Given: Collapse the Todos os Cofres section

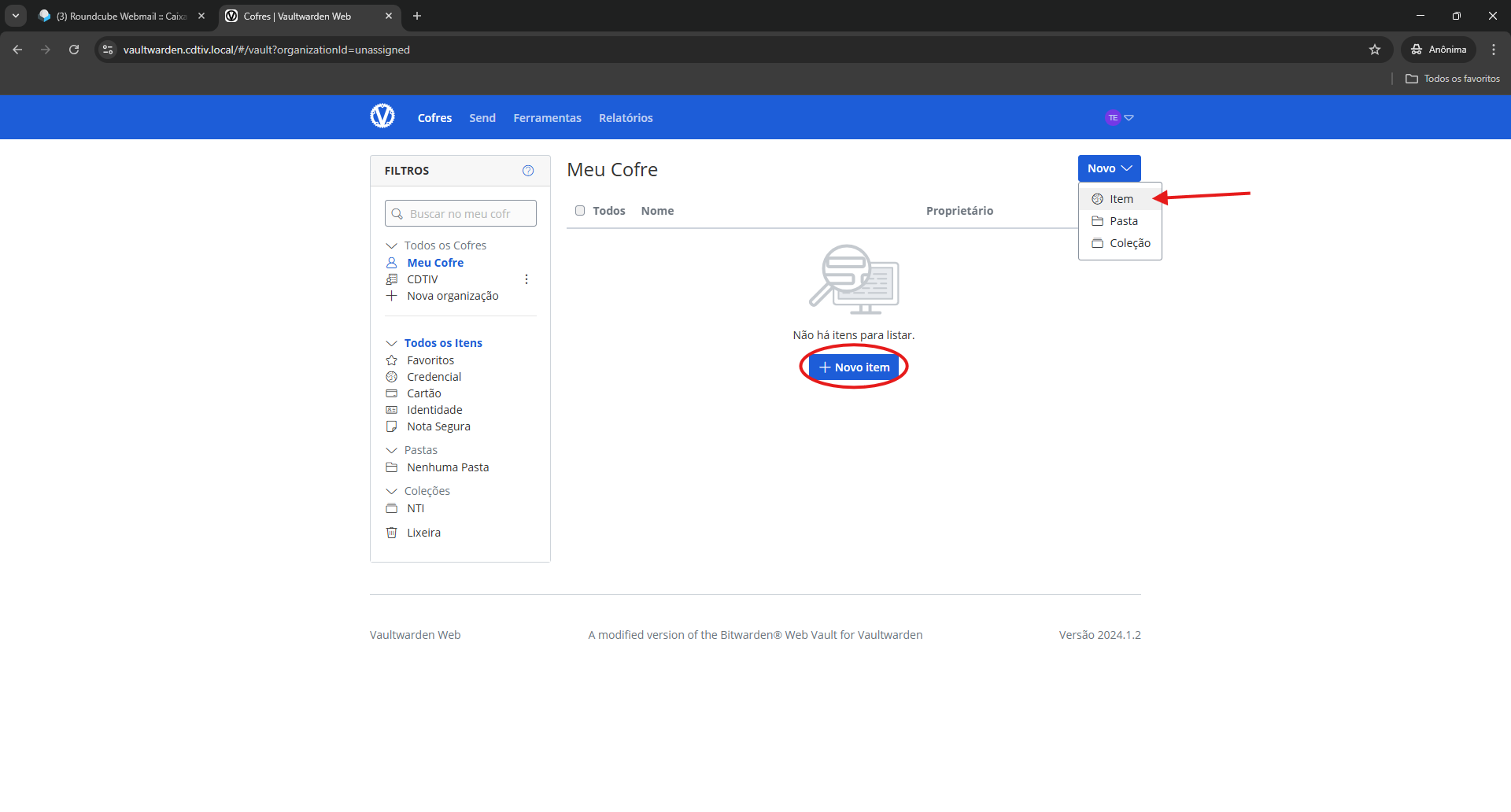Looking at the screenshot, I should [391, 245].
